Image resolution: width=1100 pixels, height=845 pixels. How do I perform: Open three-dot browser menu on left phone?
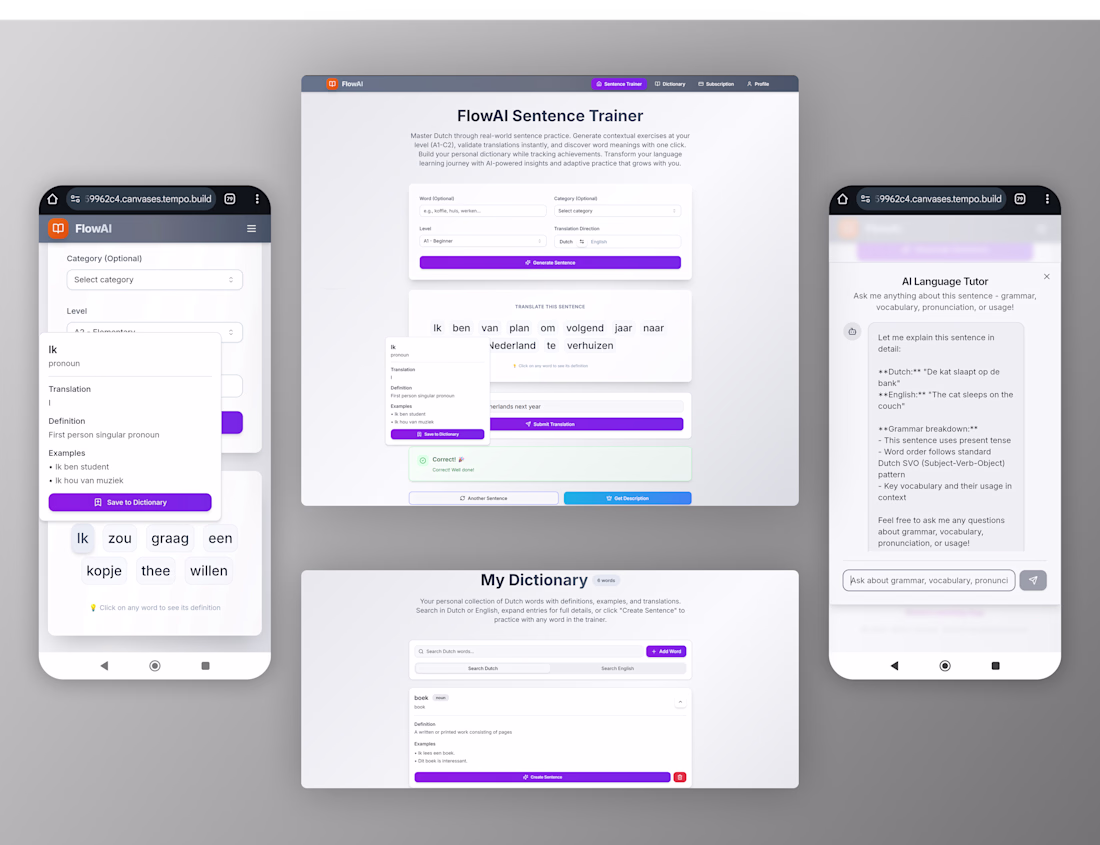[x=257, y=199]
